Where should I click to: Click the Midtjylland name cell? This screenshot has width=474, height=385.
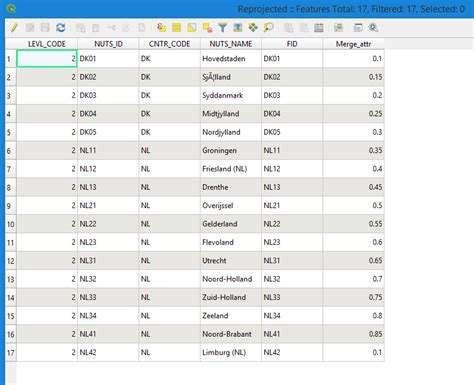[x=231, y=114]
